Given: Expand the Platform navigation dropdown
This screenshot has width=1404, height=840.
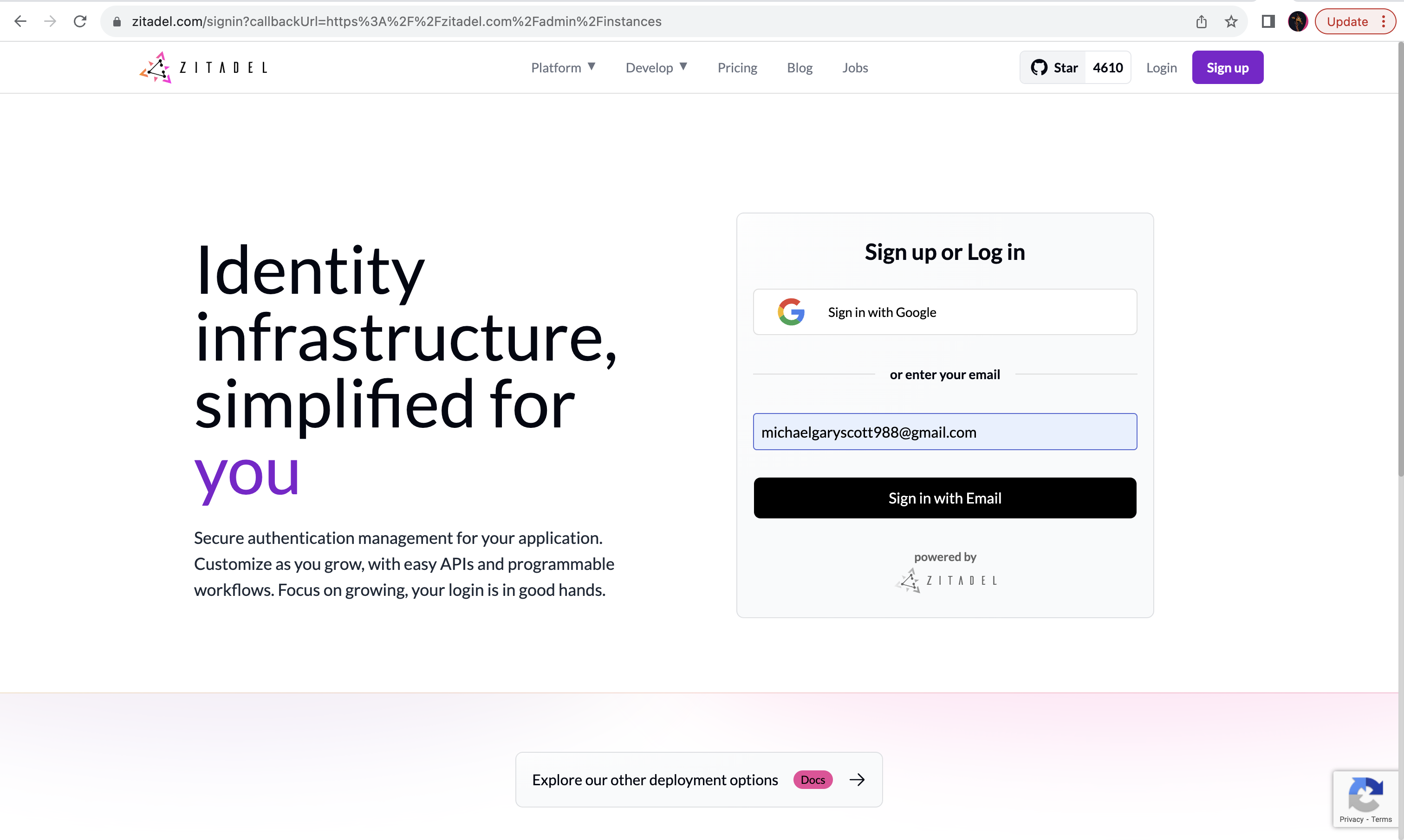Looking at the screenshot, I should tap(563, 67).
